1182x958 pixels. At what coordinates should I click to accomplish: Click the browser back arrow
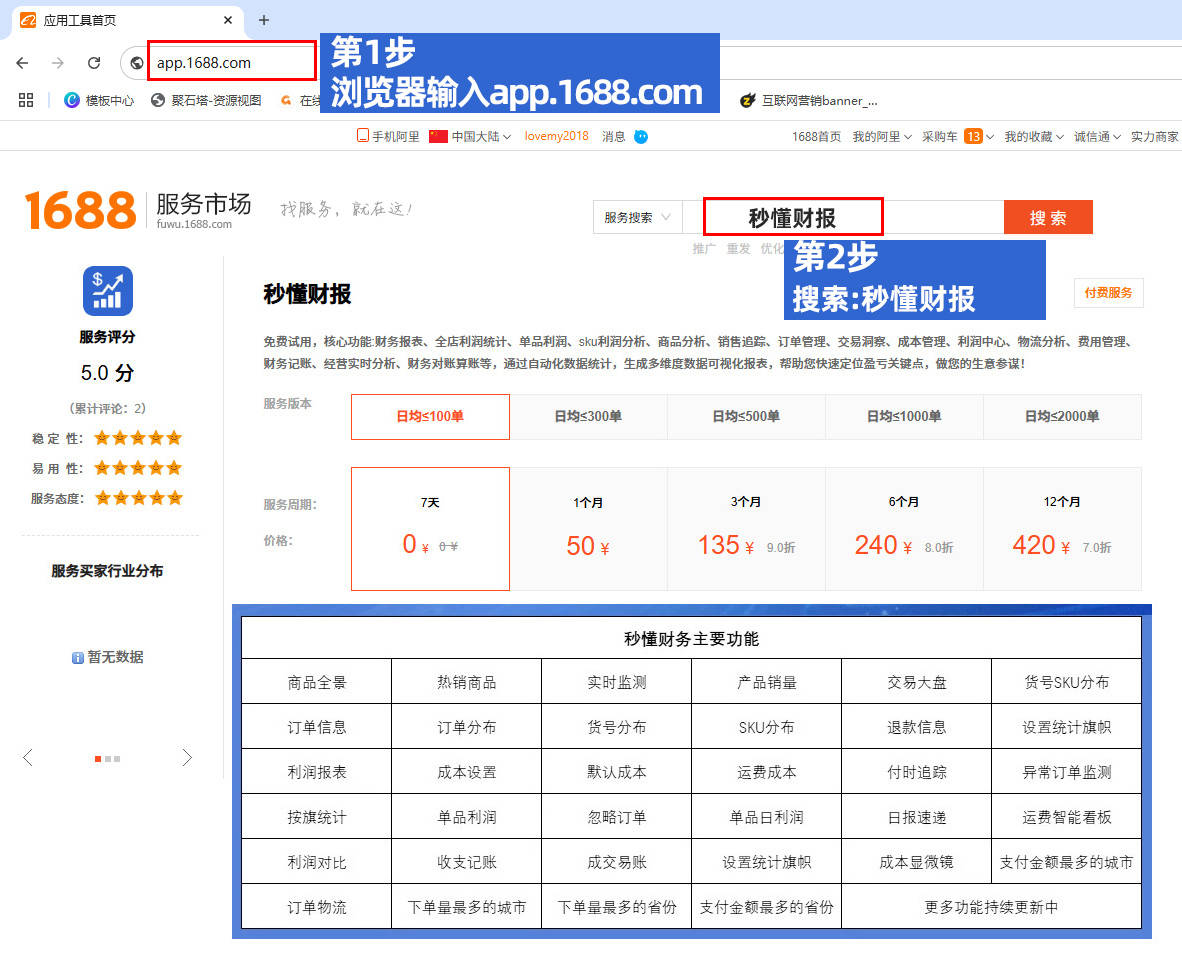[x=22, y=63]
